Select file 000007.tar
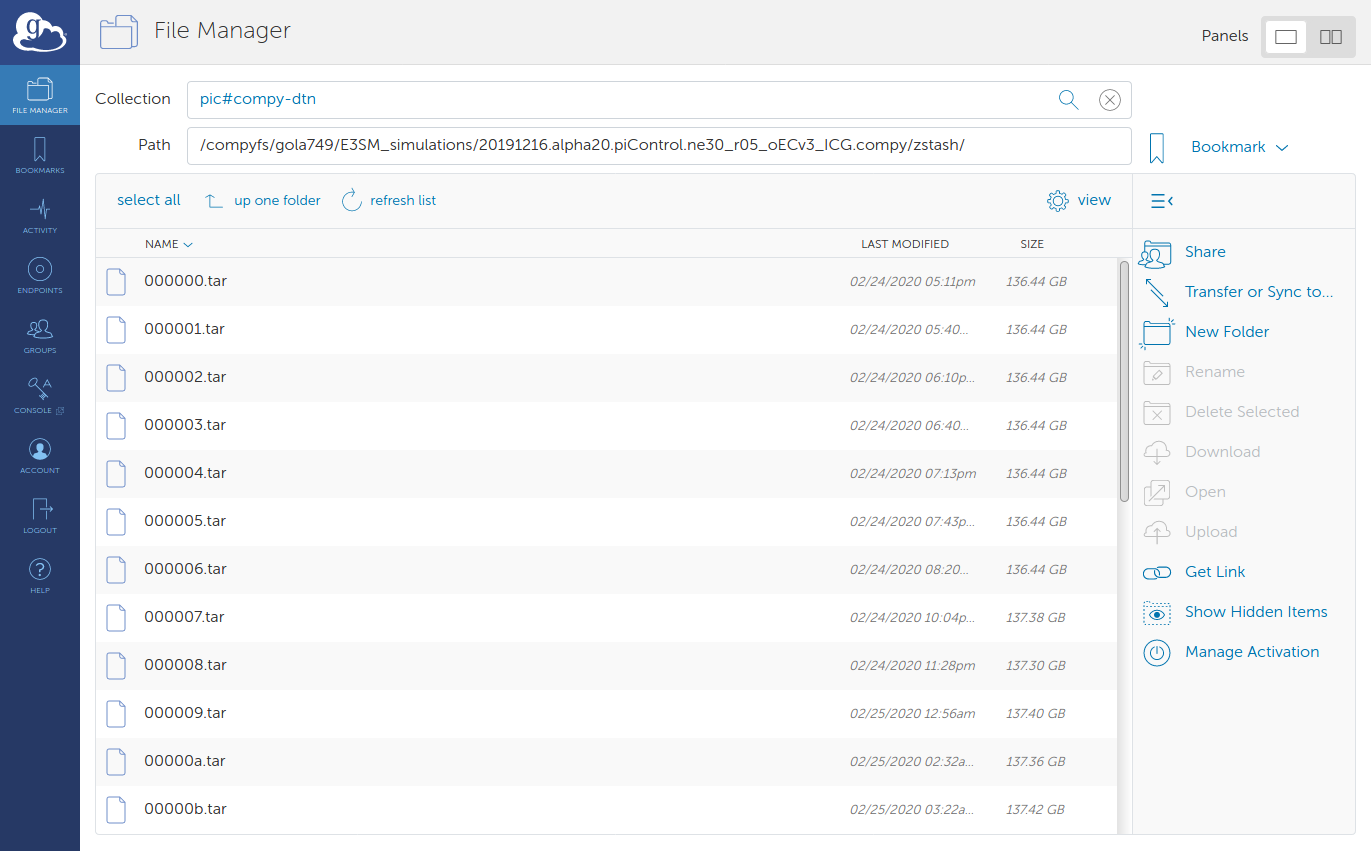This screenshot has width=1371, height=851. coord(606,618)
